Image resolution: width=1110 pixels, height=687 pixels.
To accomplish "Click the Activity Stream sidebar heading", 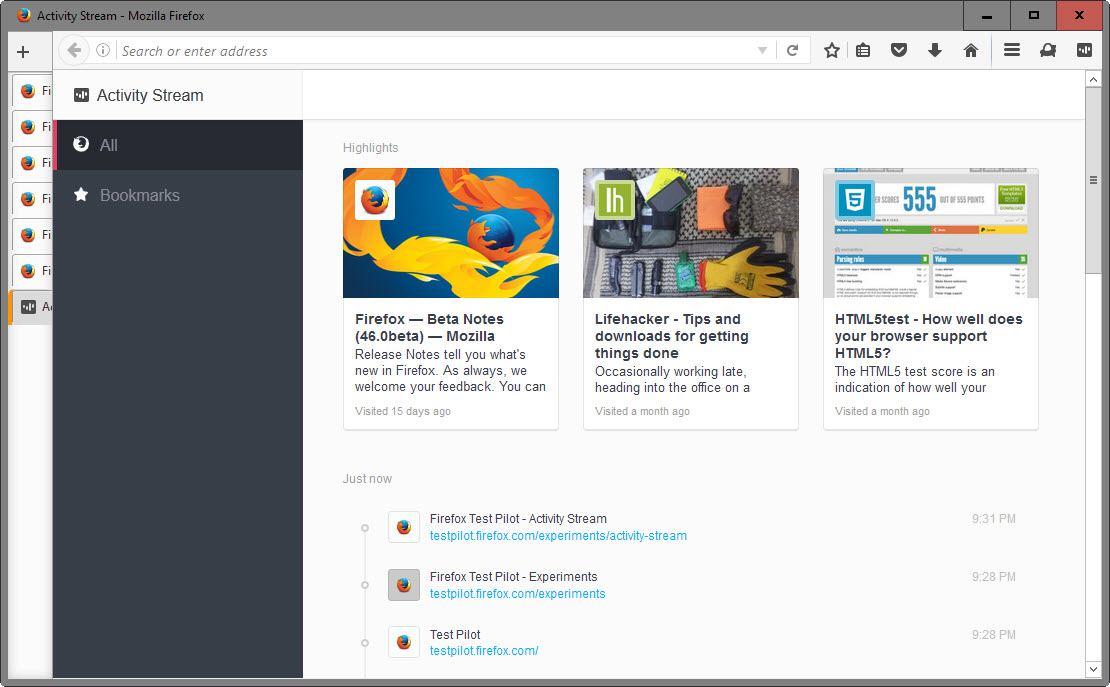I will click(x=150, y=95).
